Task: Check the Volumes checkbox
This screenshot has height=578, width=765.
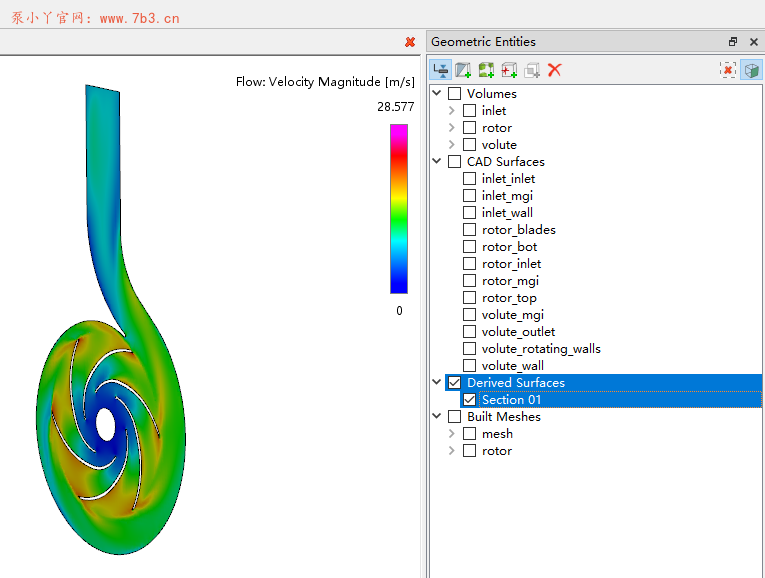Action: point(454,93)
